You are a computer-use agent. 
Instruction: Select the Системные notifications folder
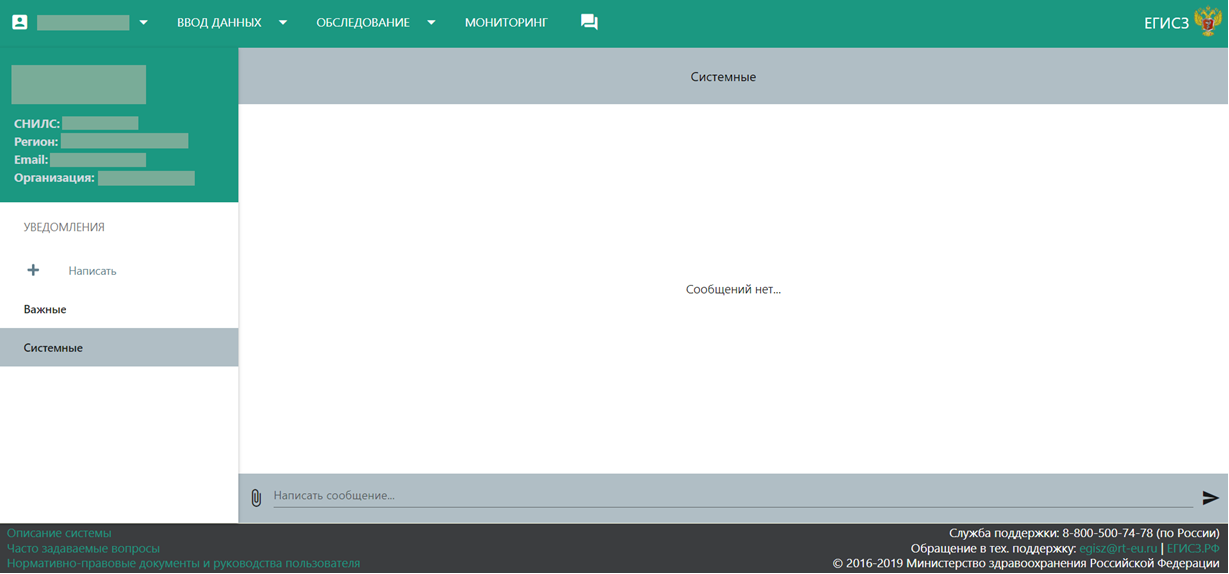[119, 347]
